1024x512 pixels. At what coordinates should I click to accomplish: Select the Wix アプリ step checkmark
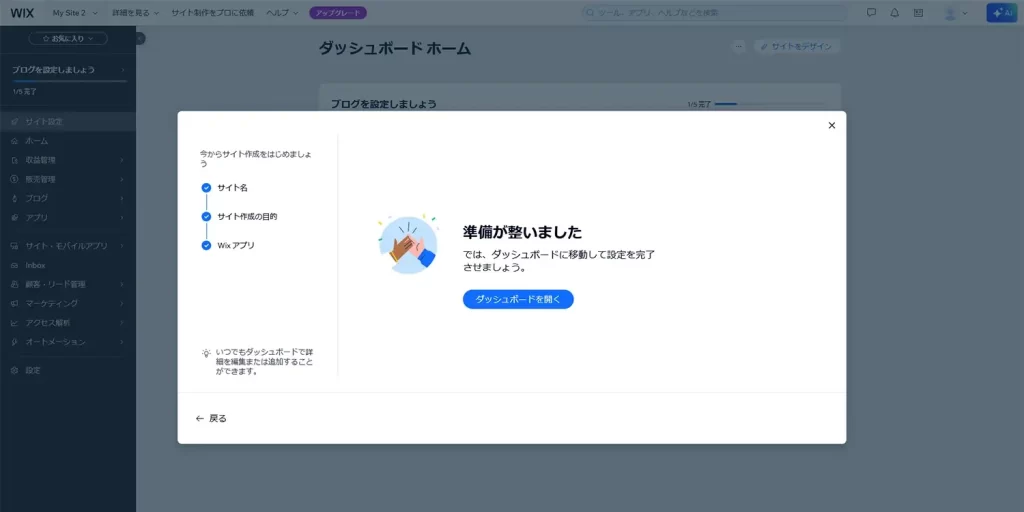(206, 245)
